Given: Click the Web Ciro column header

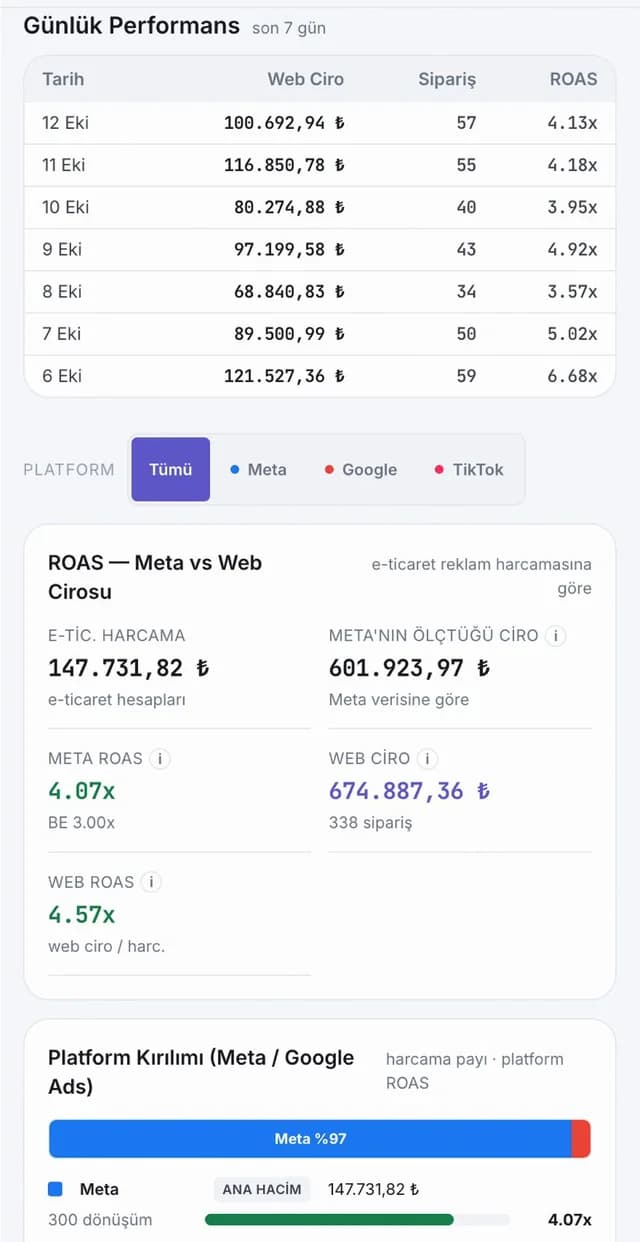Looking at the screenshot, I should coord(306,79).
